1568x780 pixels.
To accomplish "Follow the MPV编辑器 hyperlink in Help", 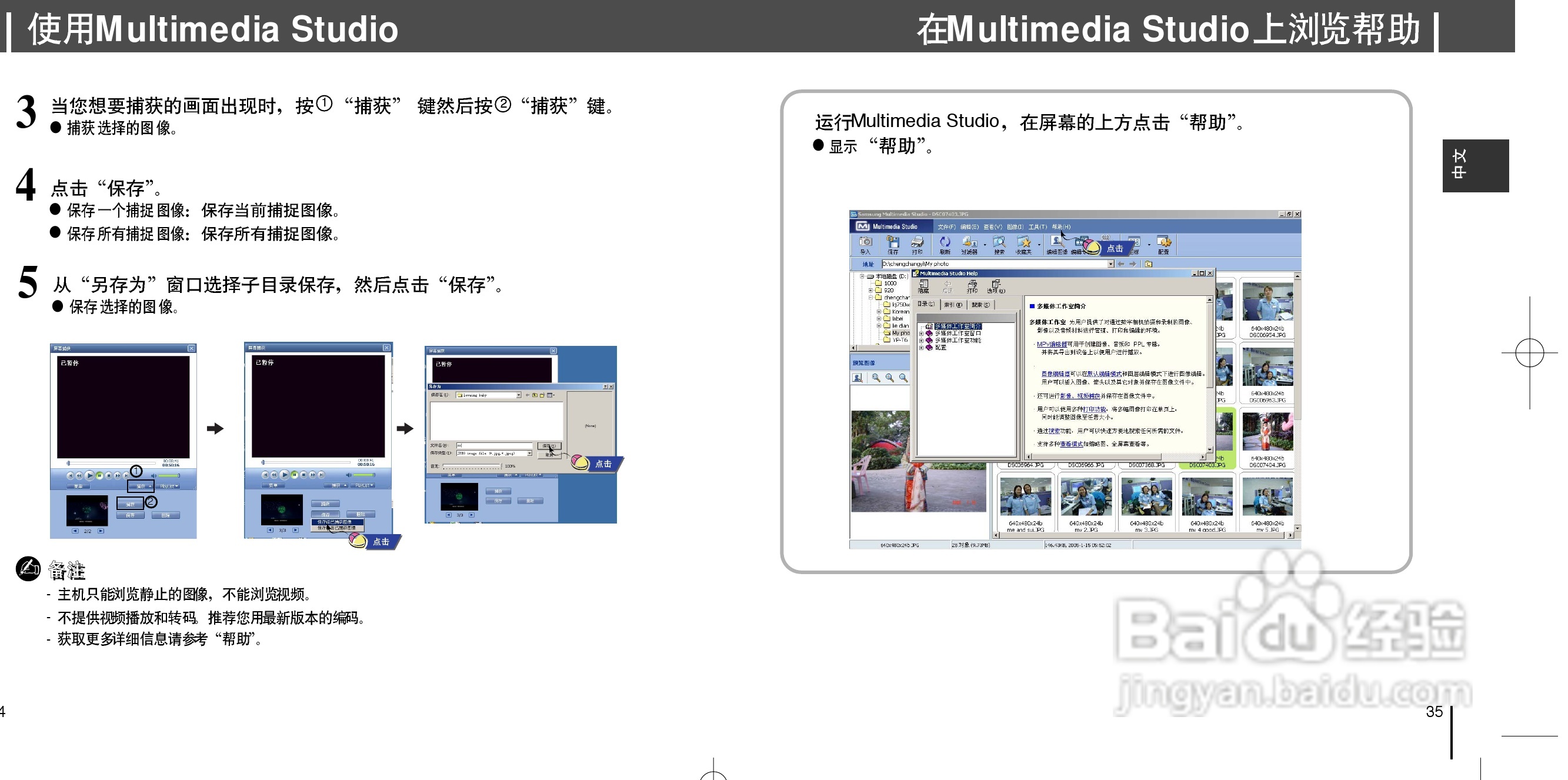I will [1051, 345].
